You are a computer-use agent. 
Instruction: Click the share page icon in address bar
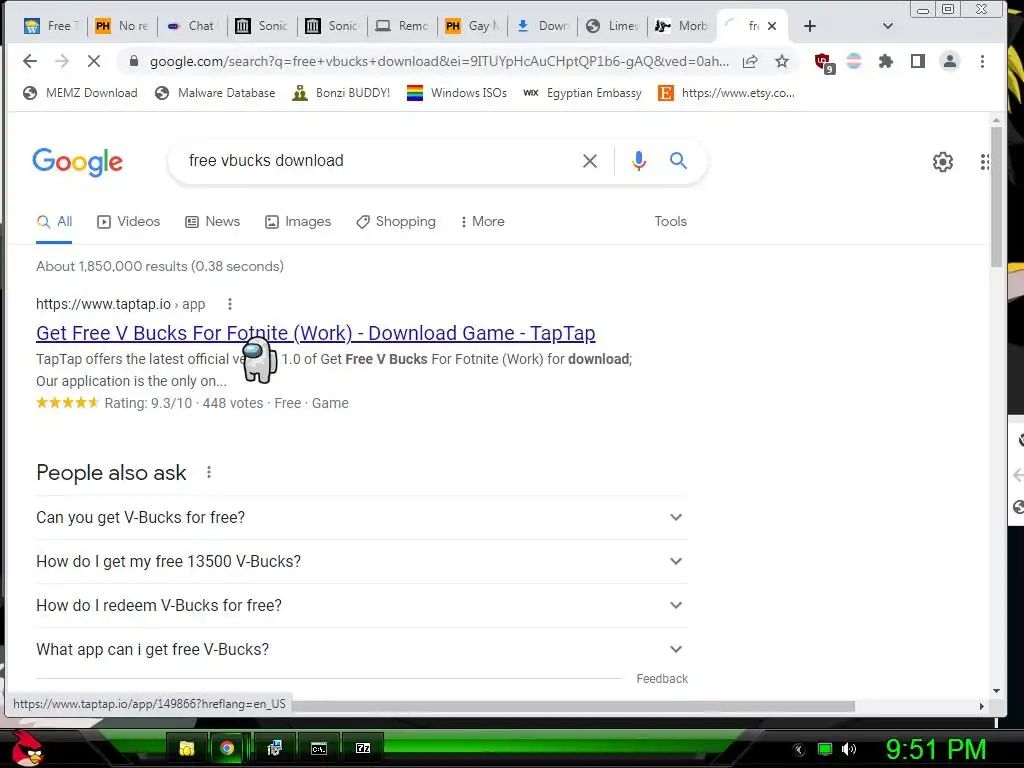click(x=750, y=61)
